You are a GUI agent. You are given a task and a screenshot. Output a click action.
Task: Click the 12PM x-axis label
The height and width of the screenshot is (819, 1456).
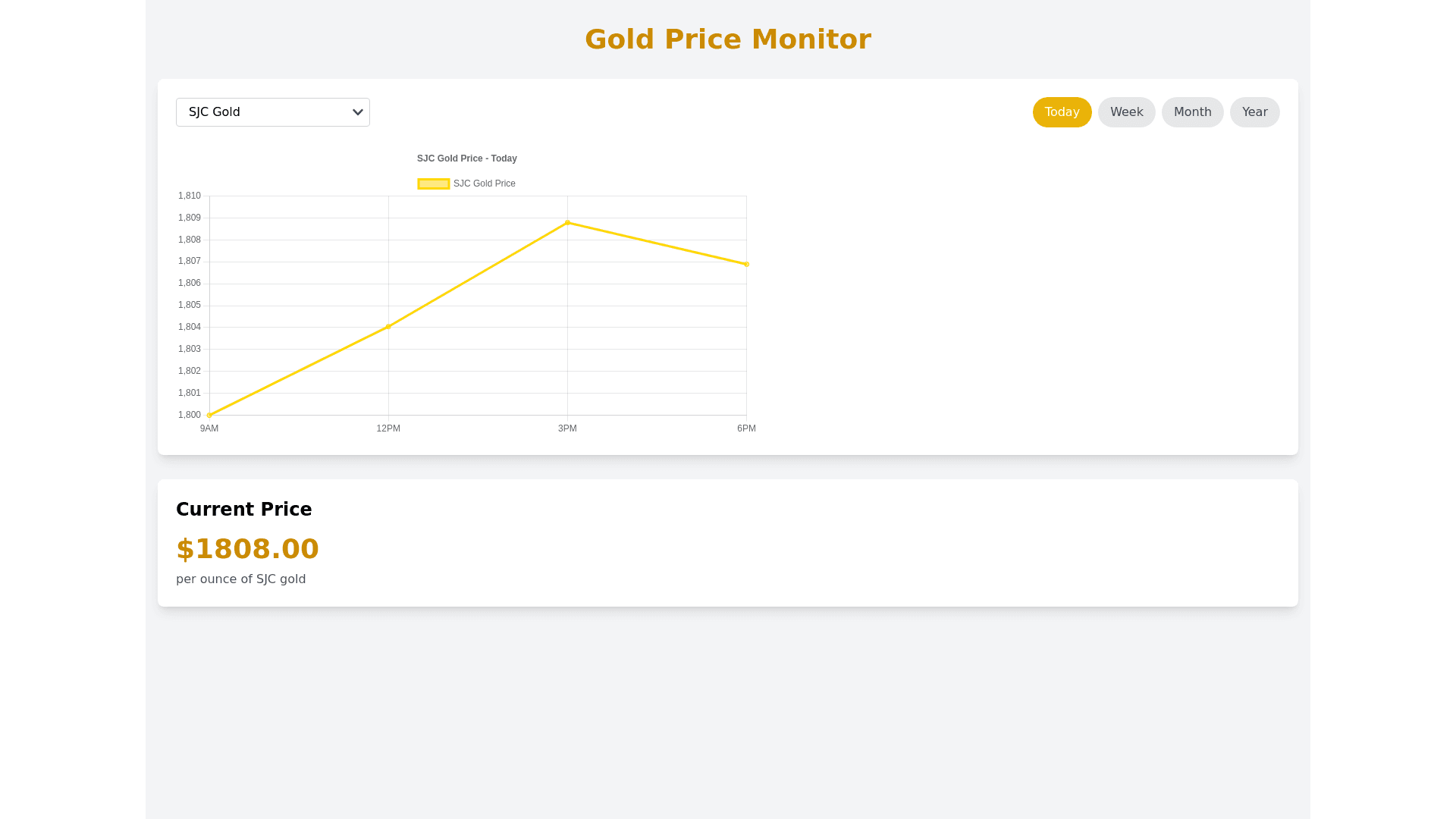coord(388,428)
